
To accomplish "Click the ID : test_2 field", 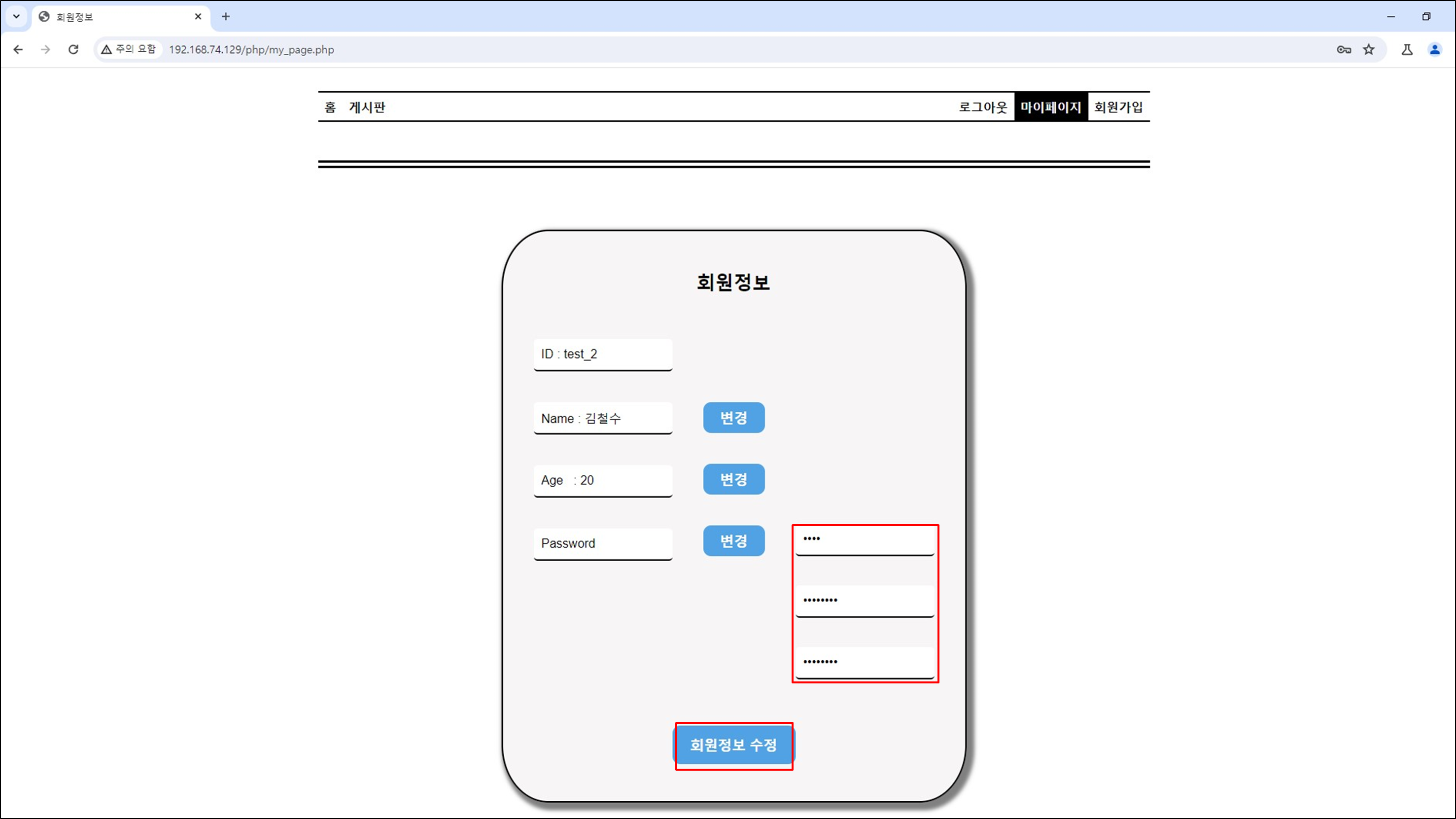I will [603, 355].
